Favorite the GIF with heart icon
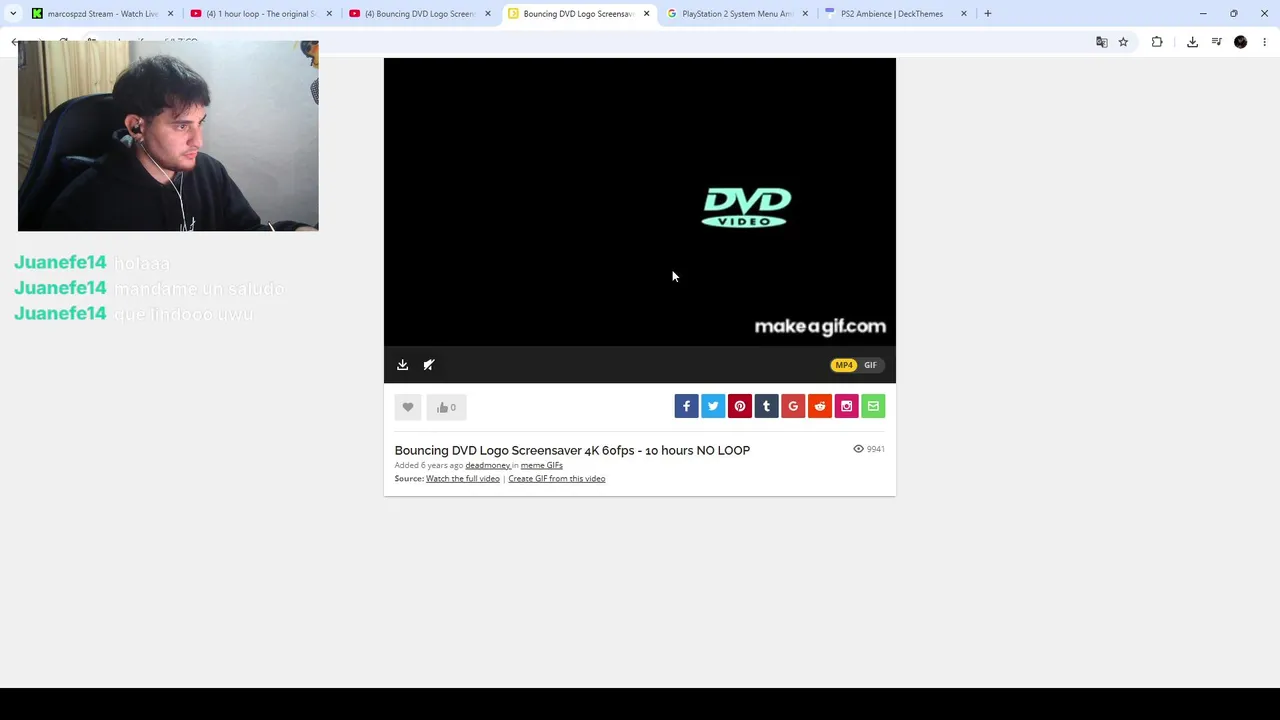Screen dimensions: 1280x720 click(x=408, y=407)
